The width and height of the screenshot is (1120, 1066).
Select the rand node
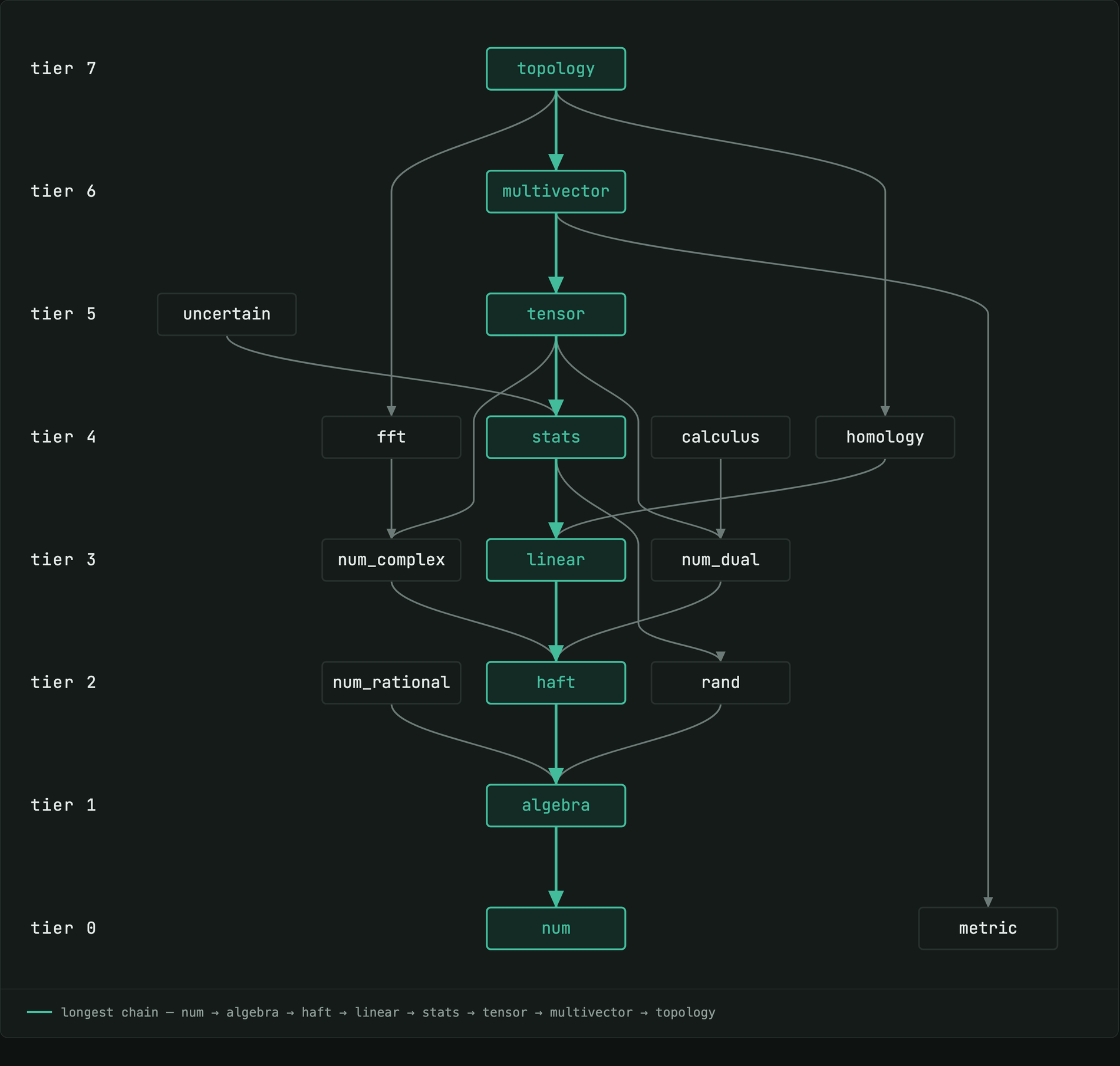point(720,683)
